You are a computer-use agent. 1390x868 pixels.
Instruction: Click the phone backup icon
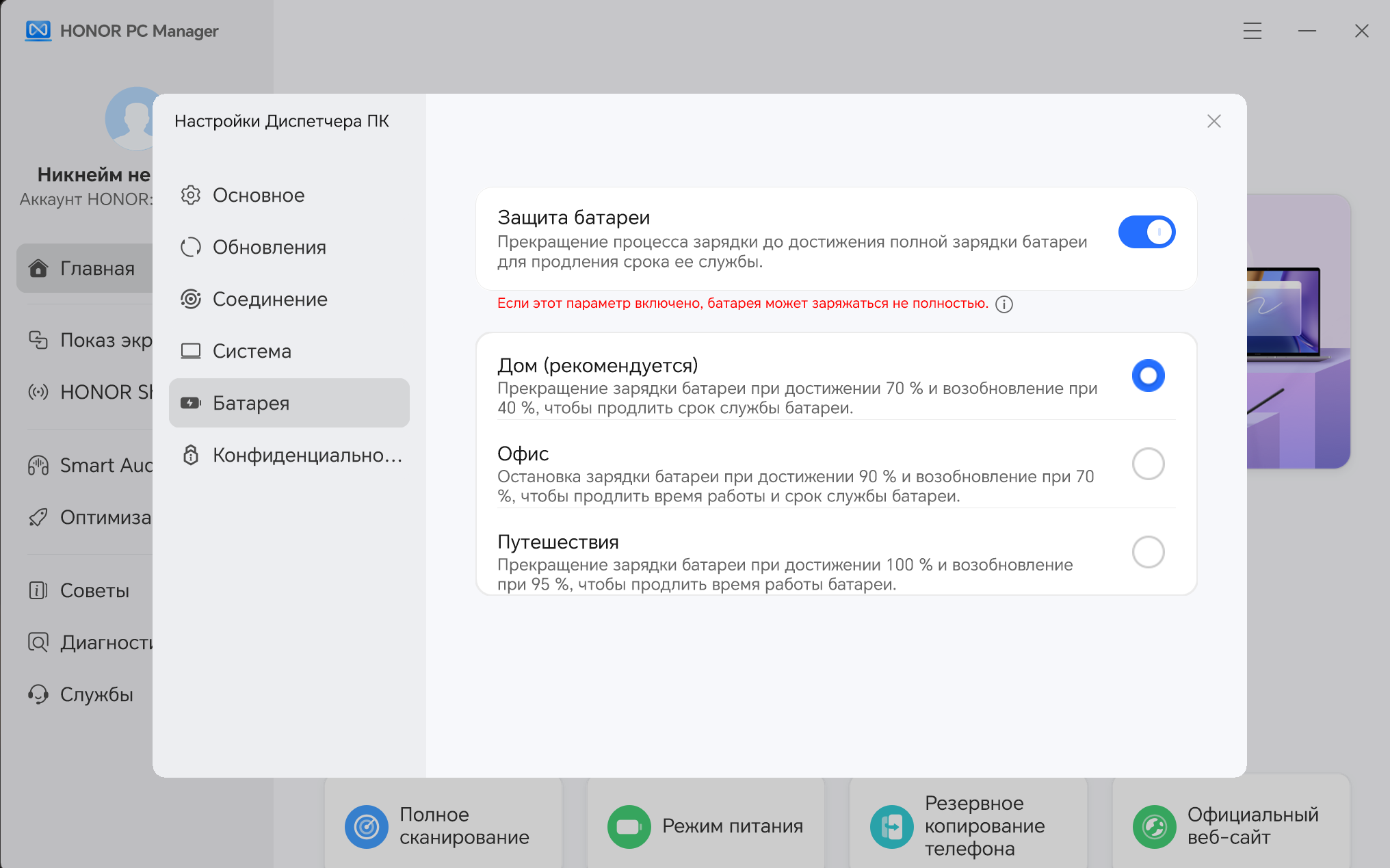pos(891,826)
